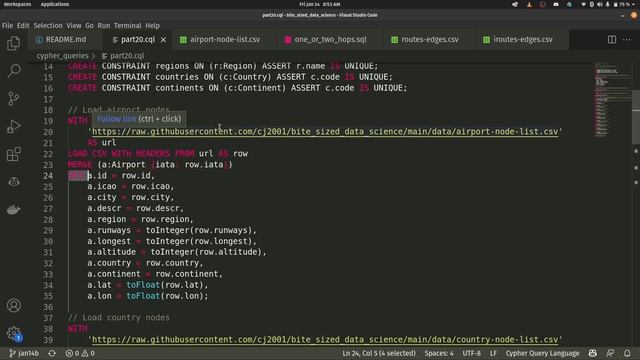Follow the country-node-list.csv URL link
The height and width of the screenshot is (360, 640).
[x=325, y=340]
